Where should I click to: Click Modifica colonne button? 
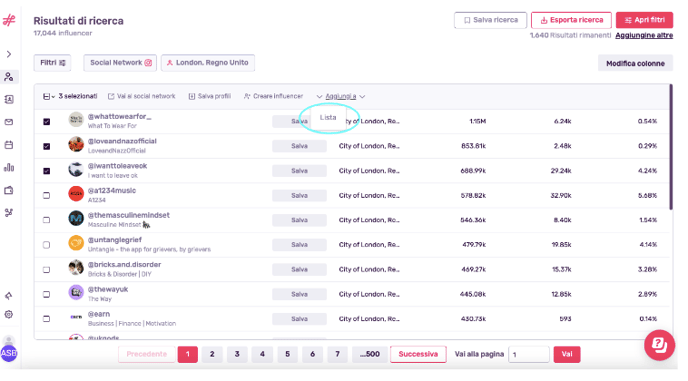(635, 64)
